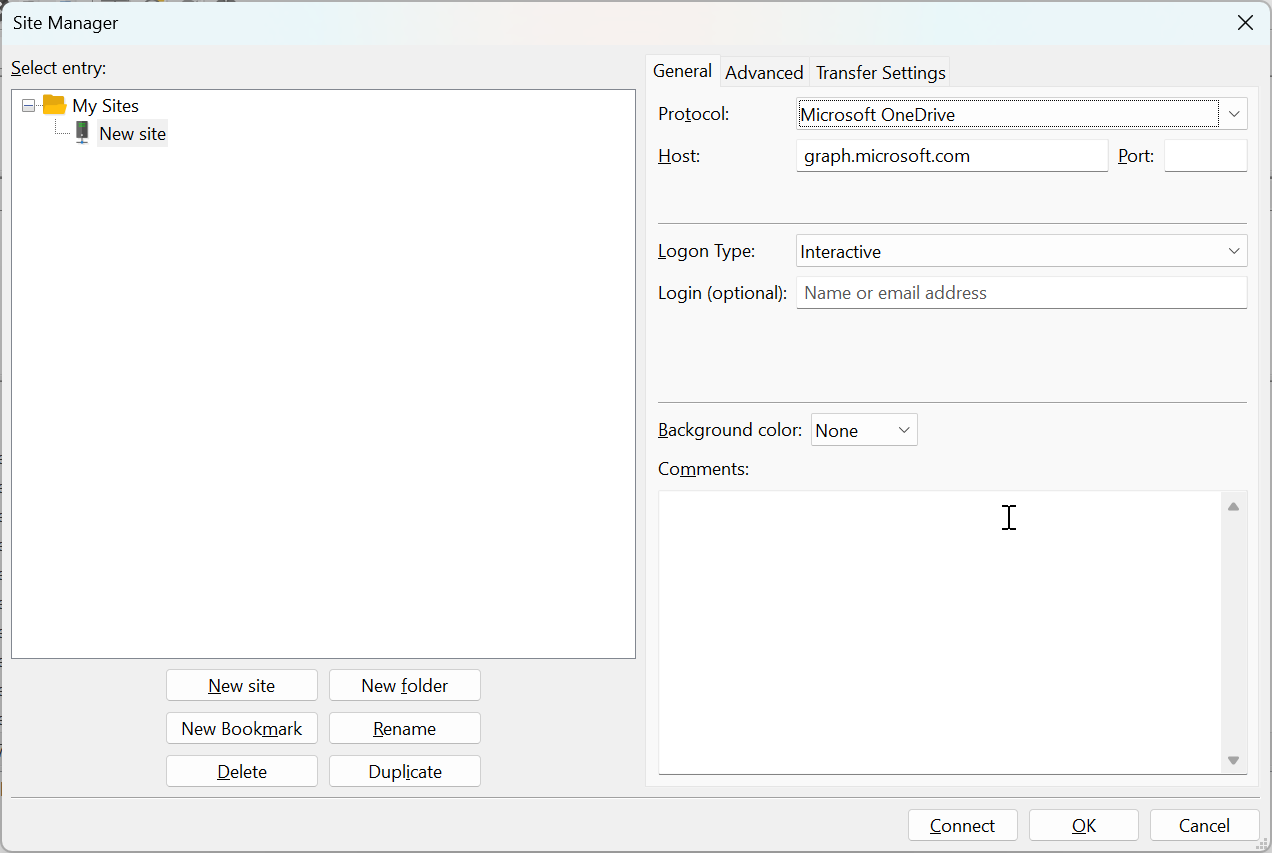Open the Logon Type dropdown

tap(1021, 251)
